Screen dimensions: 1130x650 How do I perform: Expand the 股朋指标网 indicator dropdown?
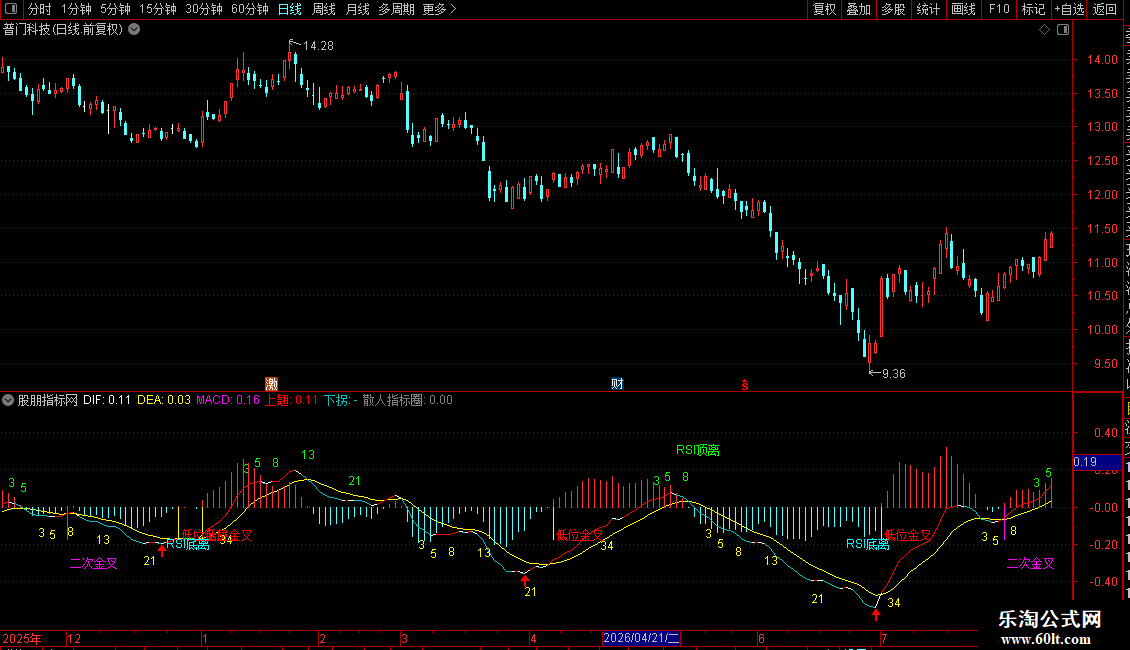coord(8,400)
